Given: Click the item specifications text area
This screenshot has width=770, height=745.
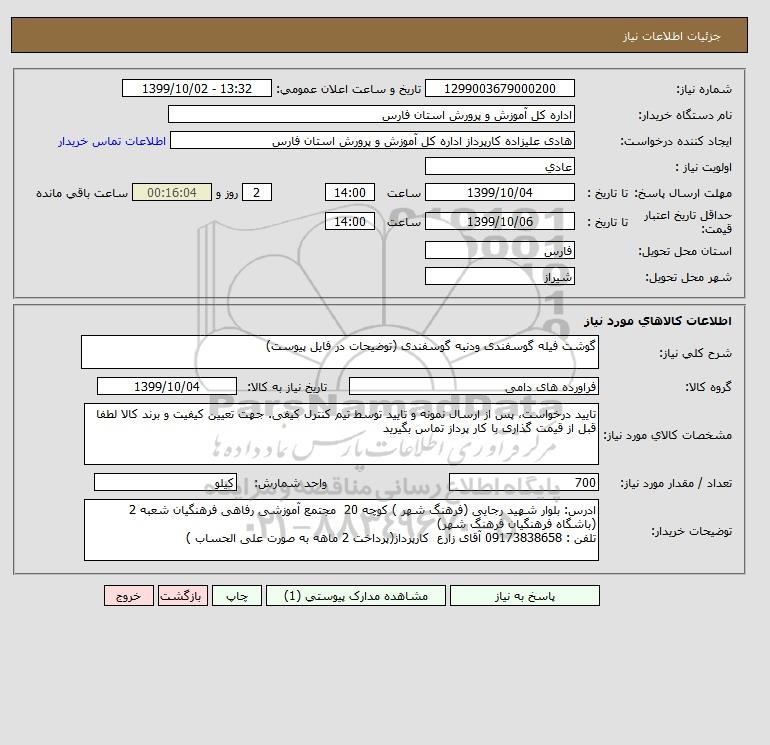Looking at the screenshot, I should coord(341,434).
